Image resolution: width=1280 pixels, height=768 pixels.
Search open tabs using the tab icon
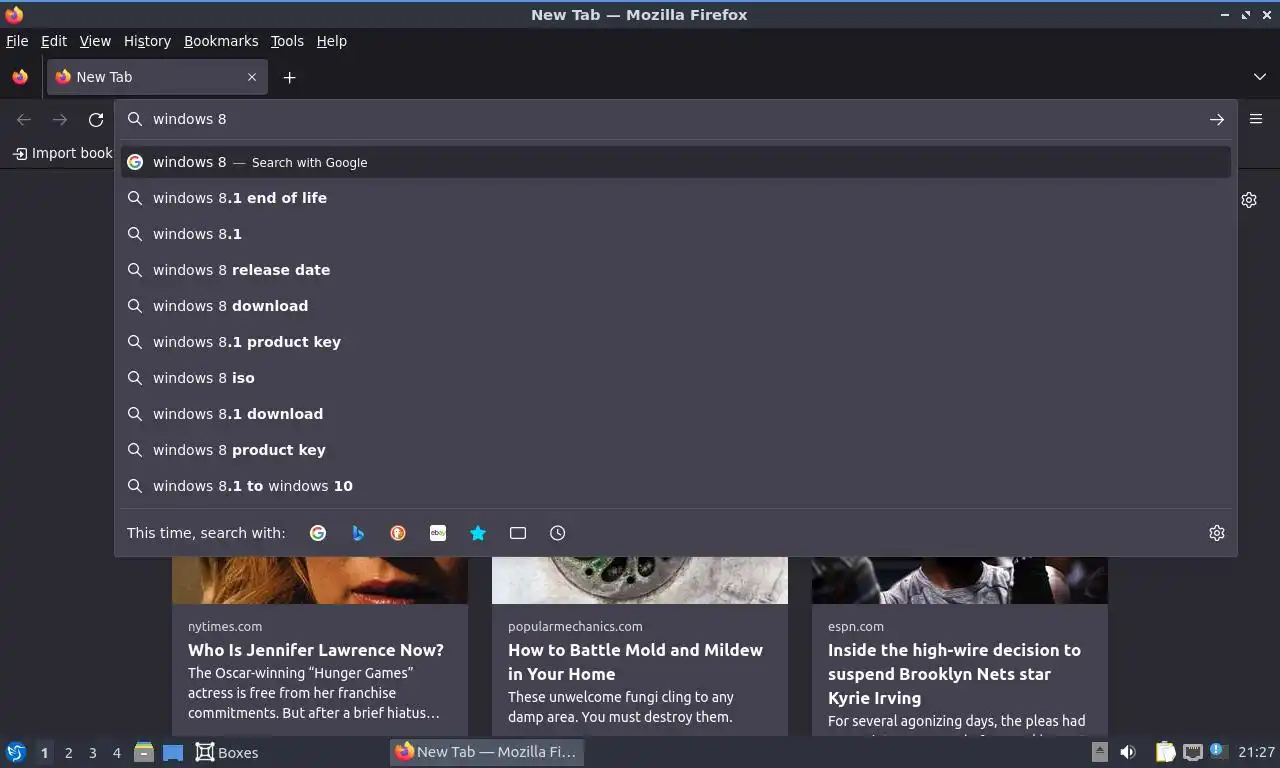[x=518, y=533]
